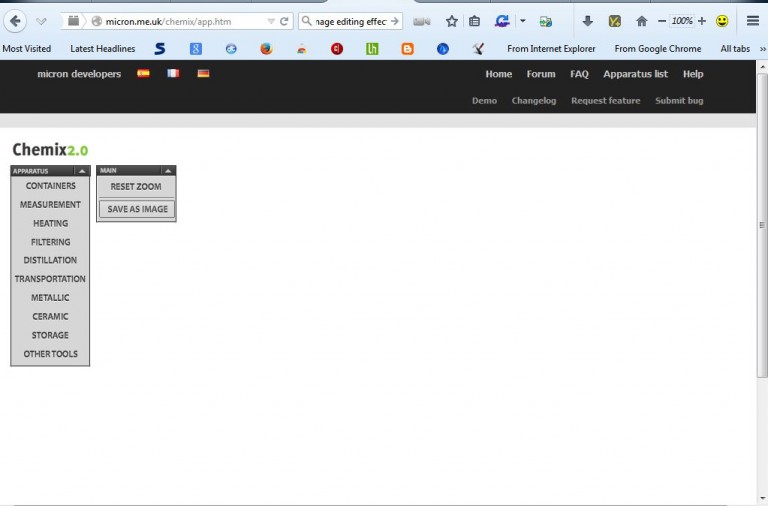Open the Firefox hamburger menu
Viewport: 768px width, 506px height.
pos(752,21)
